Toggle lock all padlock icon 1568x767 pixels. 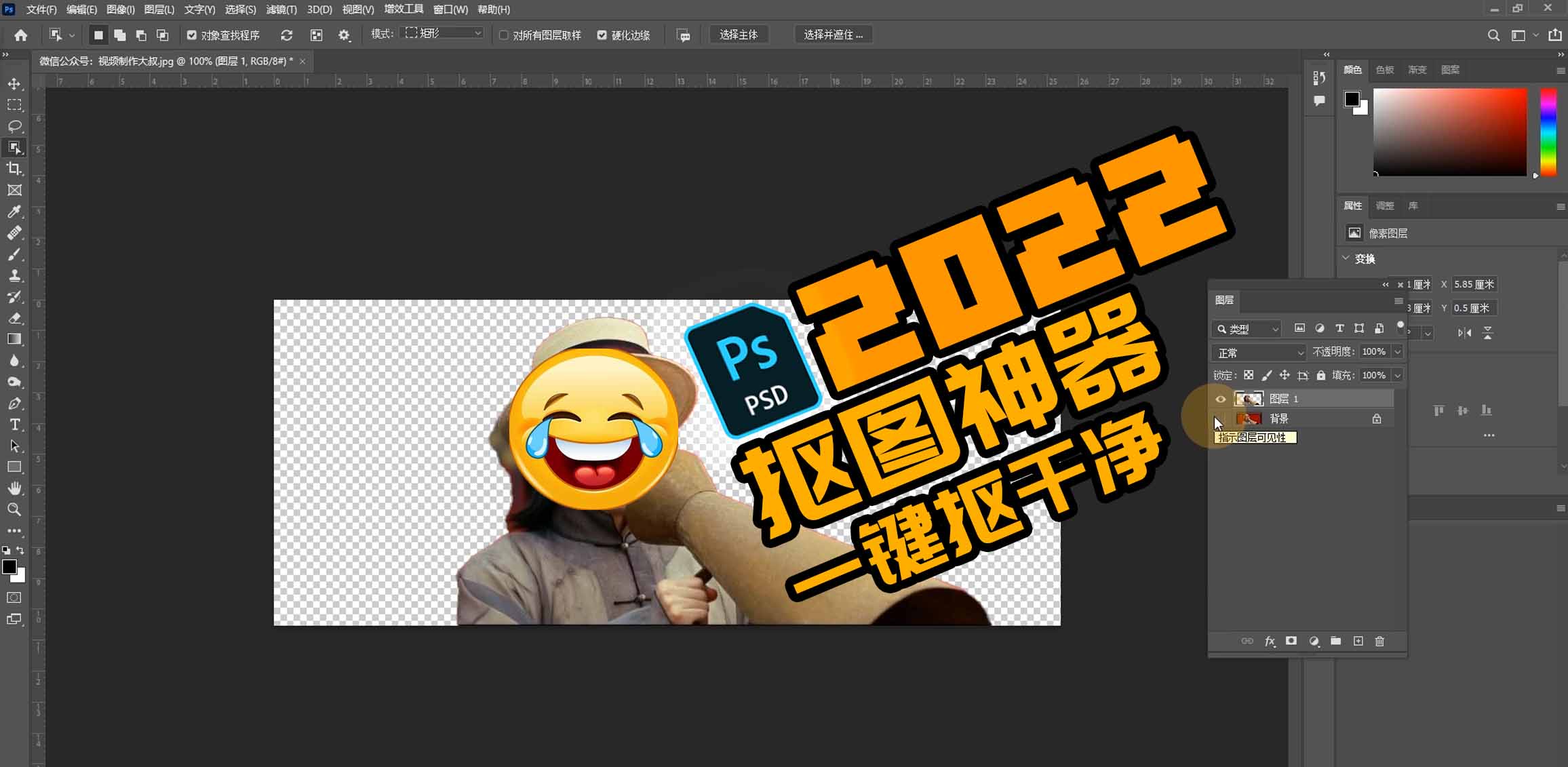1320,375
